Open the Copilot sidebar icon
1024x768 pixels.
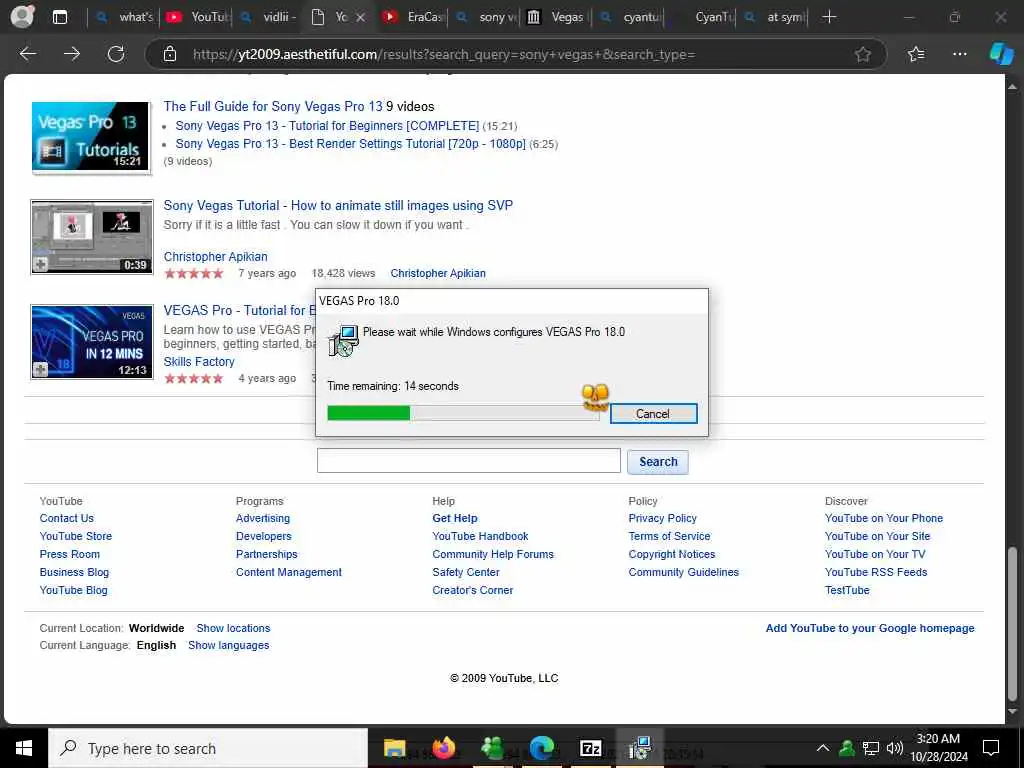tap(1001, 54)
